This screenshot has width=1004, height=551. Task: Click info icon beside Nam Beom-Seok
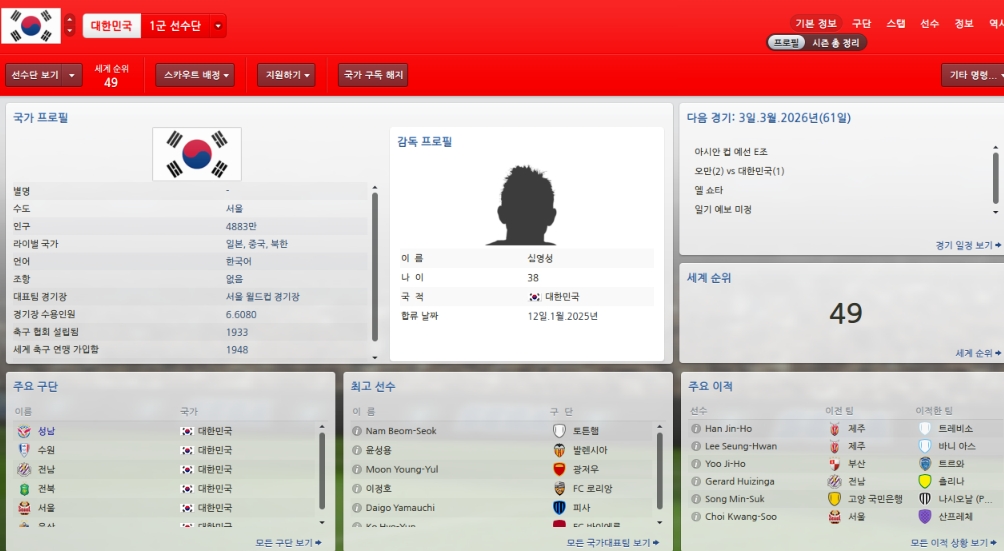pyautogui.click(x=357, y=431)
